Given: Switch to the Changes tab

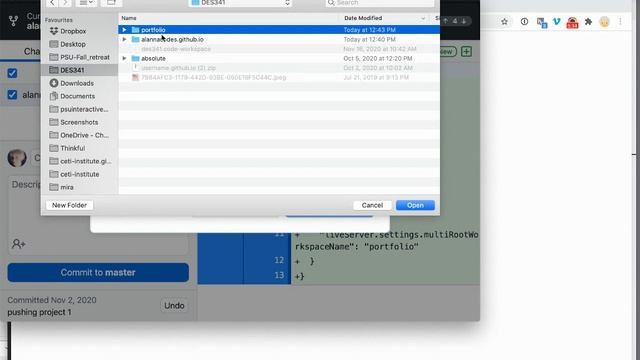Looking at the screenshot, I should click(x=31, y=51).
